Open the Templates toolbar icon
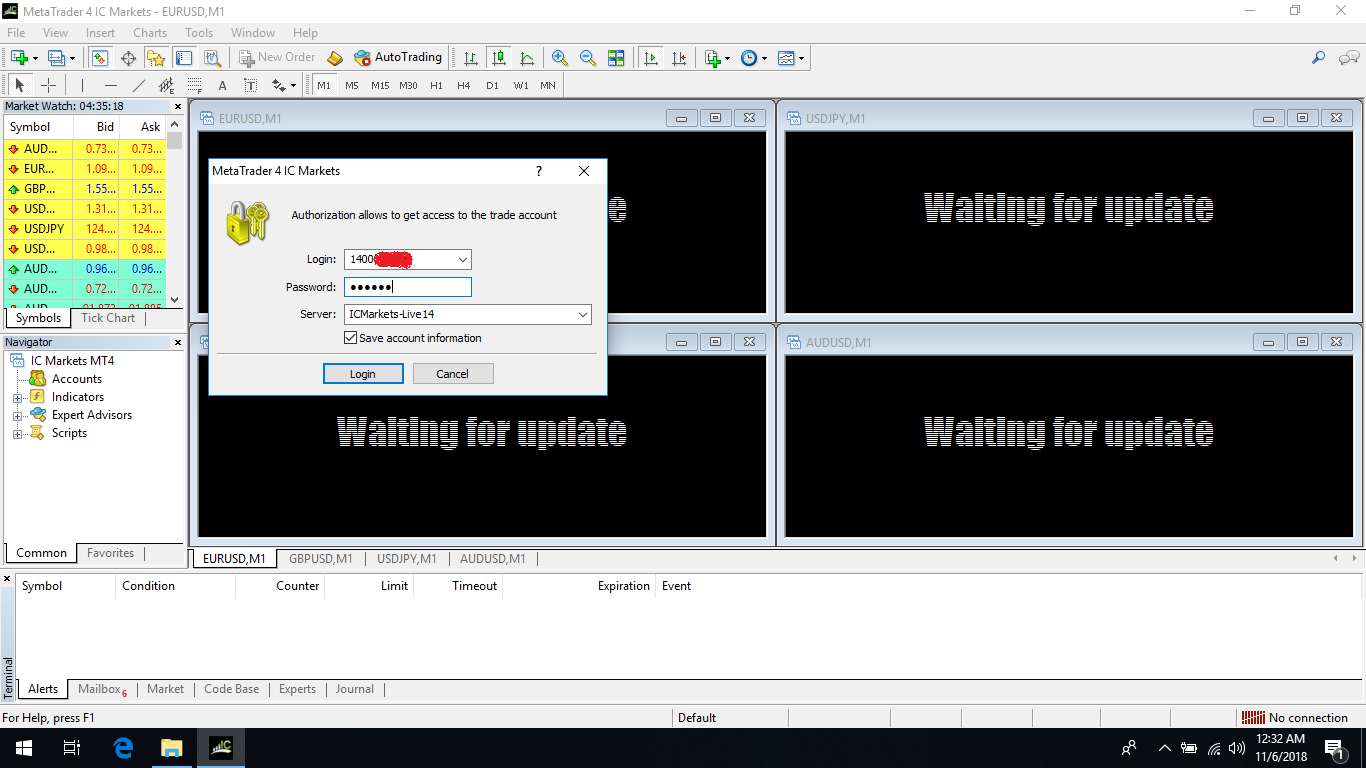Image resolution: width=1366 pixels, height=768 pixels. pyautogui.click(x=786, y=58)
